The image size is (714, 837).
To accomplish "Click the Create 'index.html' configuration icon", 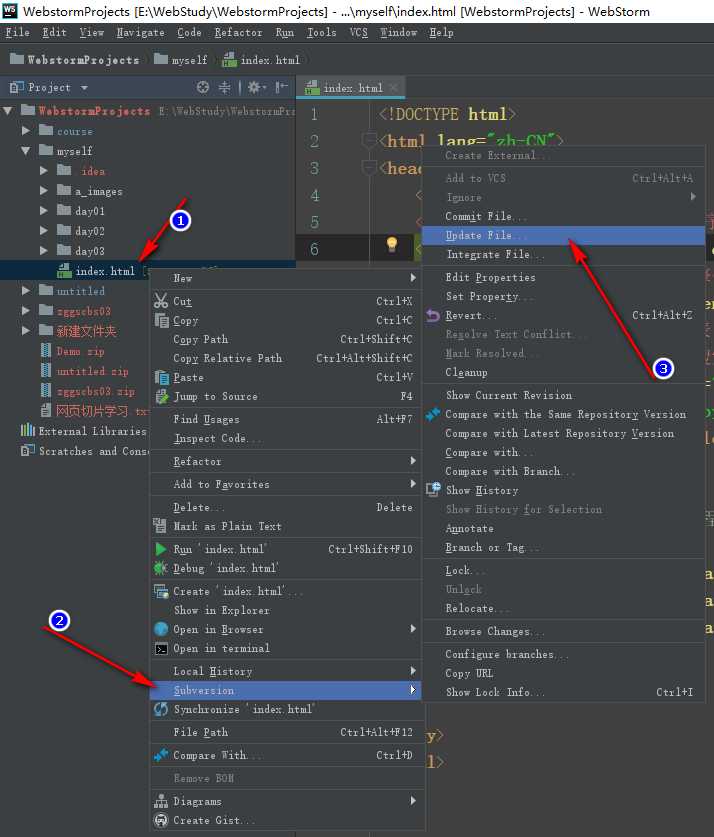I will coord(161,591).
